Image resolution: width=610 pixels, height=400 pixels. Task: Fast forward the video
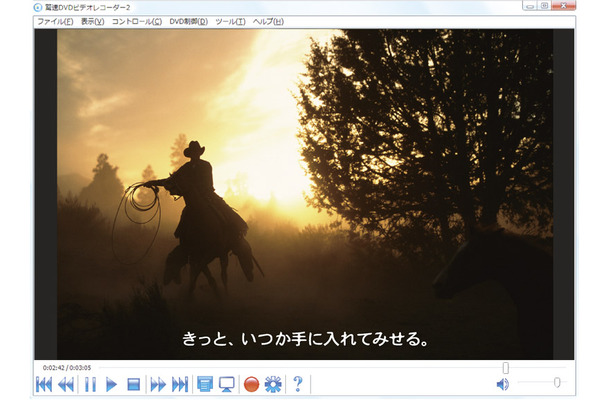click(x=158, y=384)
